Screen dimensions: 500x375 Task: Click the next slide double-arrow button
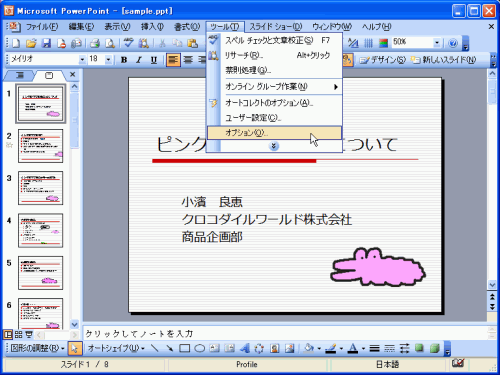point(492,306)
